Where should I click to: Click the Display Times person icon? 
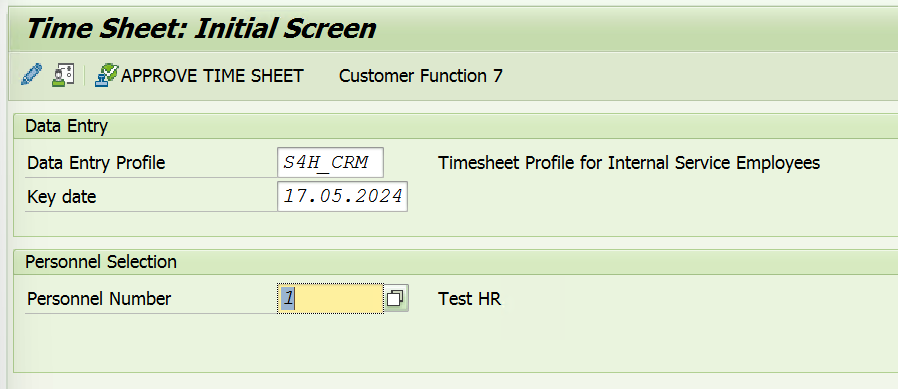pyautogui.click(x=63, y=75)
